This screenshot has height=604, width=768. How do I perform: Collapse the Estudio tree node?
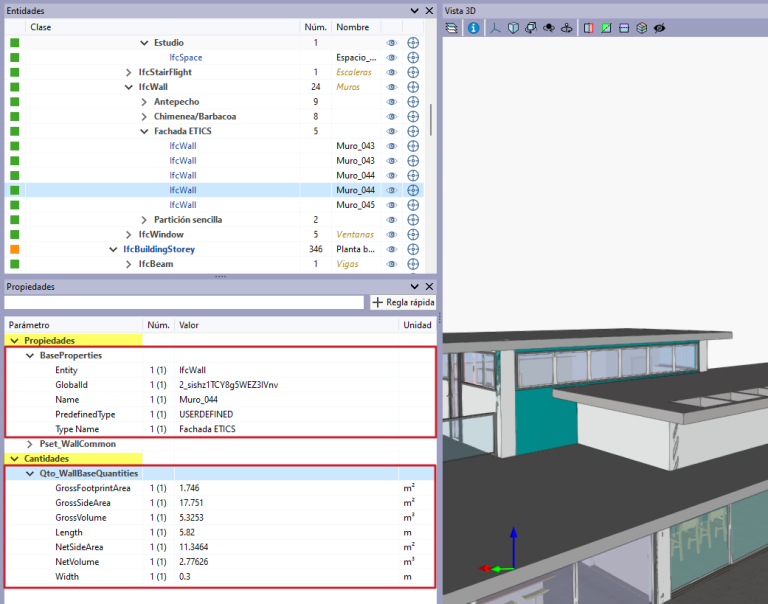pyautogui.click(x=144, y=43)
